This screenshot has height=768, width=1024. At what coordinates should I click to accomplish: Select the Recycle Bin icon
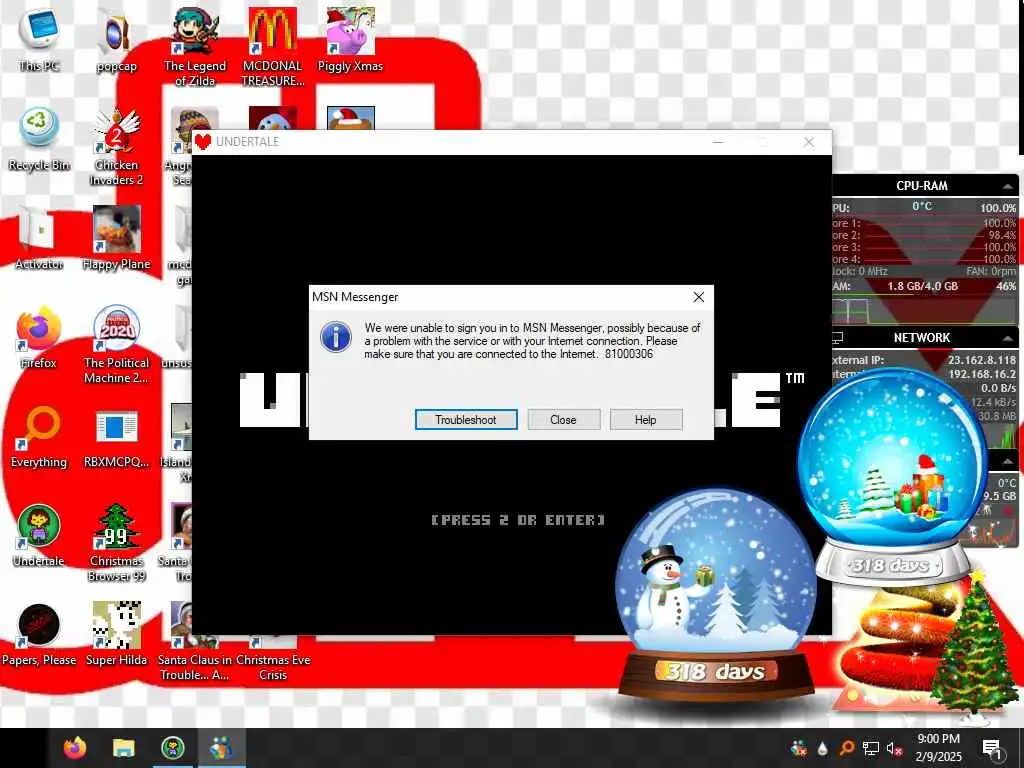click(x=39, y=139)
